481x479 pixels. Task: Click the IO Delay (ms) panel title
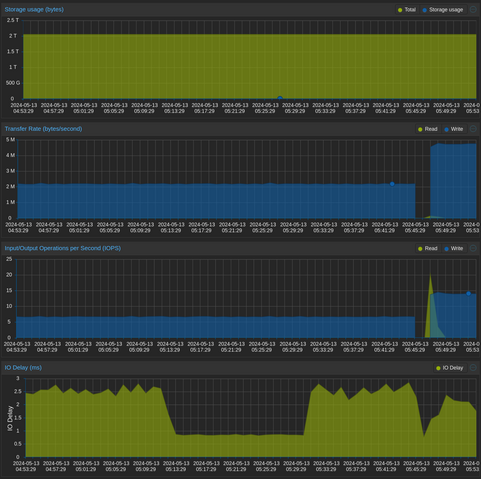(x=23, y=367)
